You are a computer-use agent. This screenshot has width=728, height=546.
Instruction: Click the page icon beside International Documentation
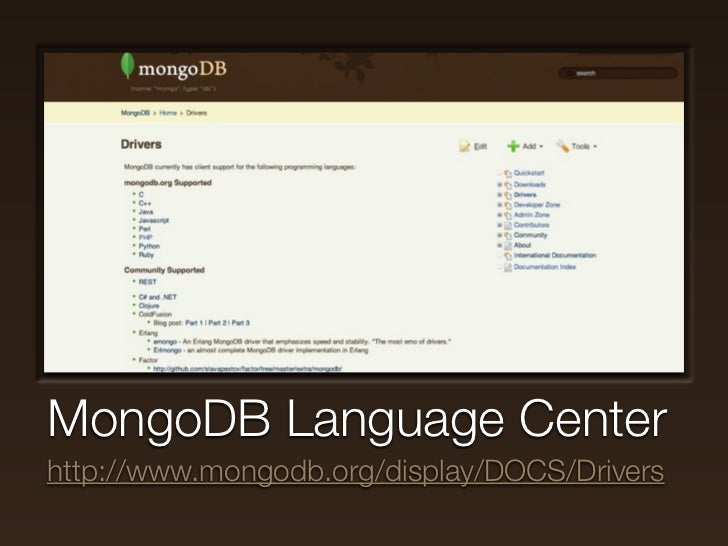pyautogui.click(x=508, y=256)
